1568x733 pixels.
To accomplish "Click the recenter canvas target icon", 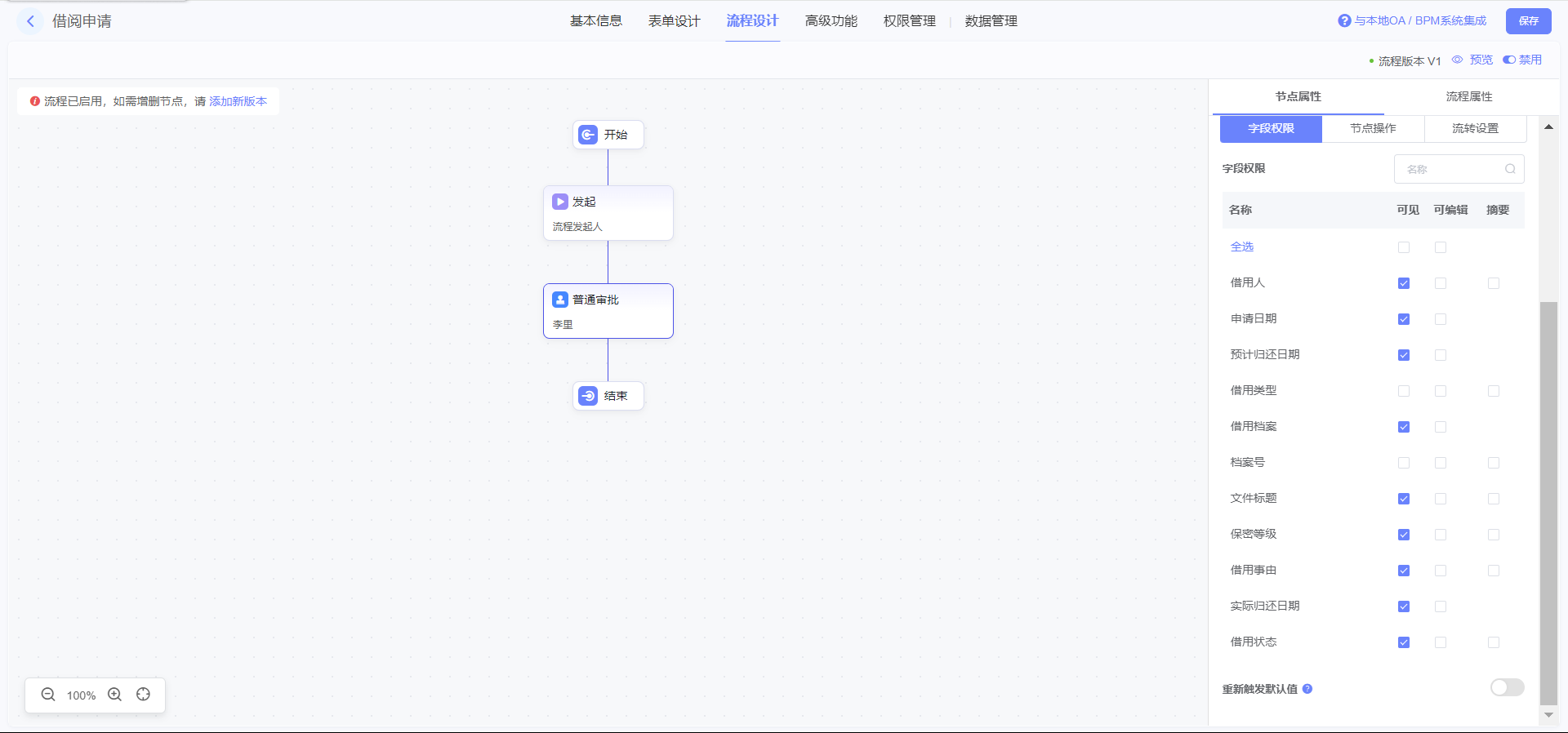I will pyautogui.click(x=144, y=695).
